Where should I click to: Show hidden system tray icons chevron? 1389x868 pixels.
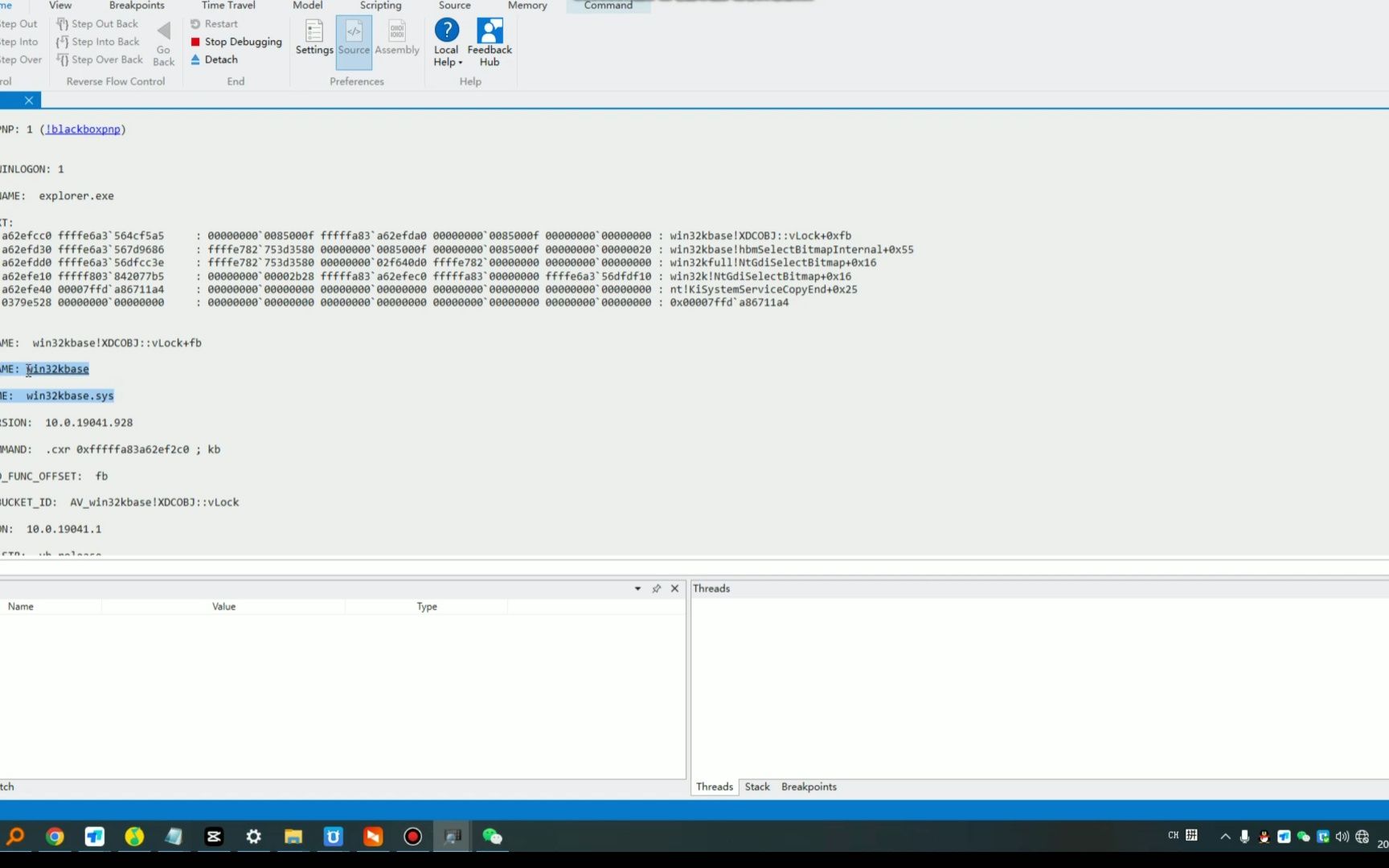1225,837
